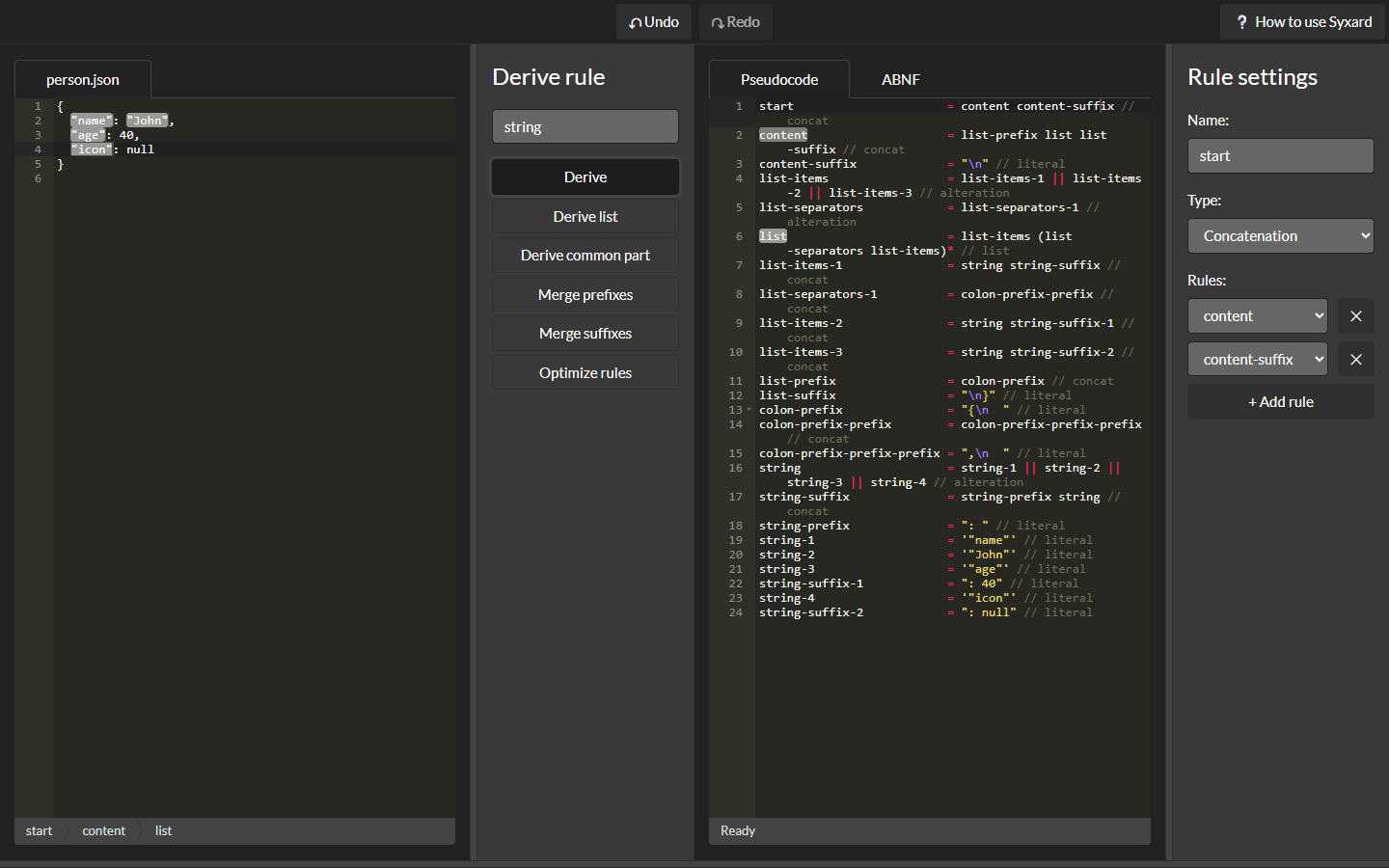1389x868 pixels.
Task: Click the Merge suffixes button
Action: pos(586,334)
